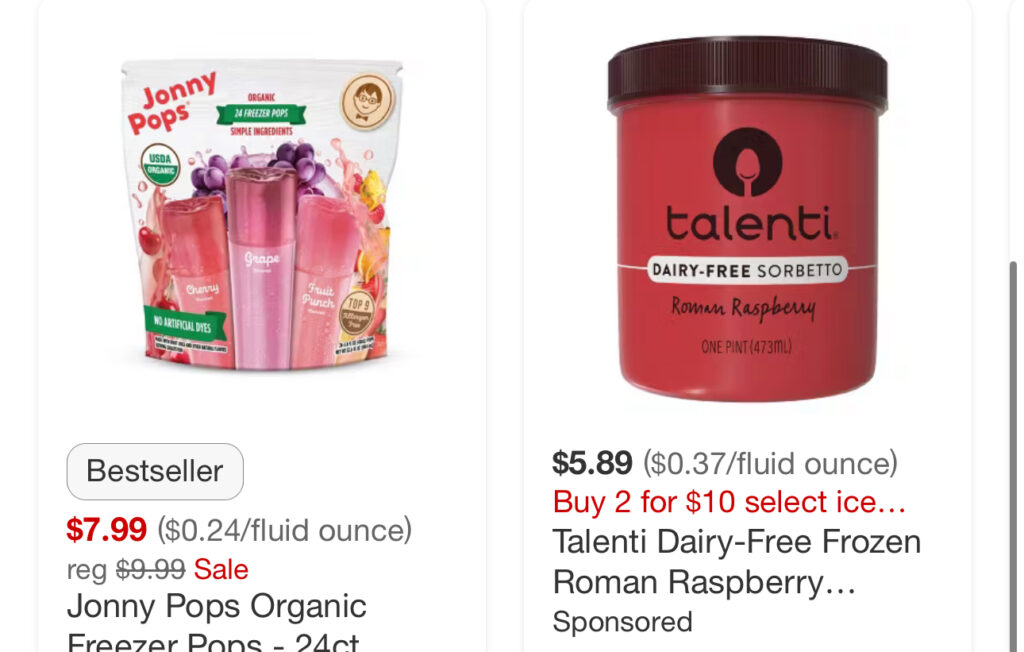1024x652 pixels.
Task: Open the Buy 2 for $10 select ice offer
Action: 729,502
